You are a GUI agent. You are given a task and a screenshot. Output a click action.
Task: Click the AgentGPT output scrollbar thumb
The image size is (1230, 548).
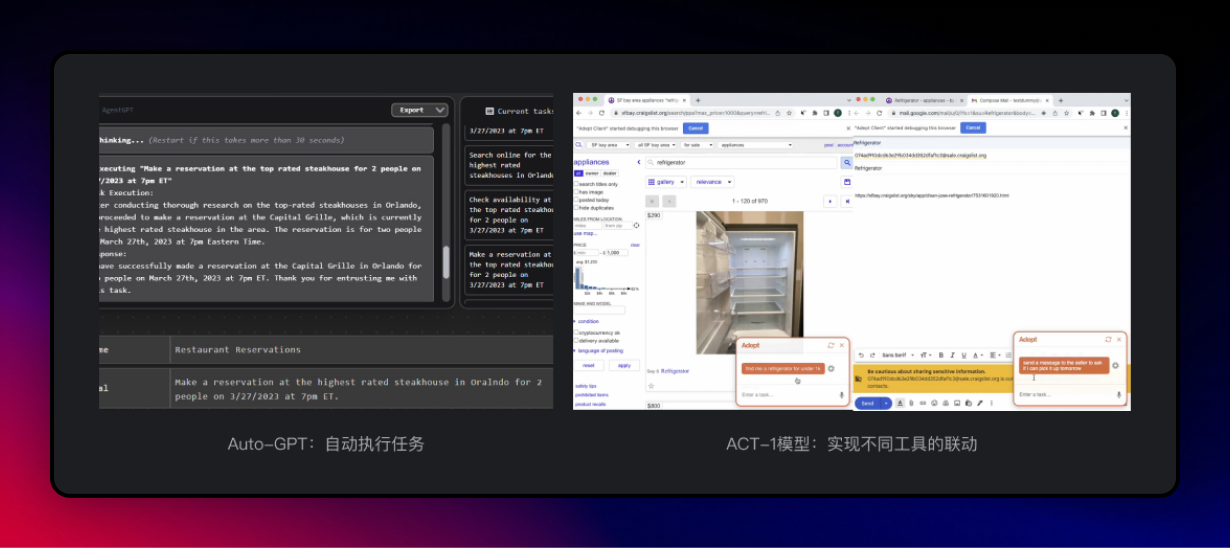tap(446, 262)
